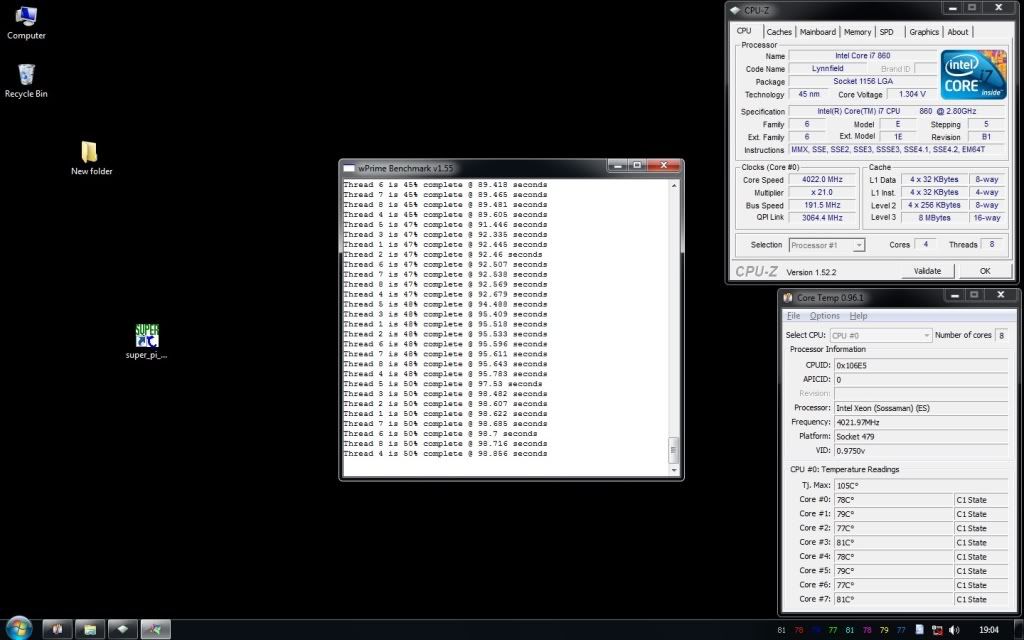Screen dimensions: 1024x640
Task: Click the Core Voltage value 1.304 V
Action: pos(912,94)
